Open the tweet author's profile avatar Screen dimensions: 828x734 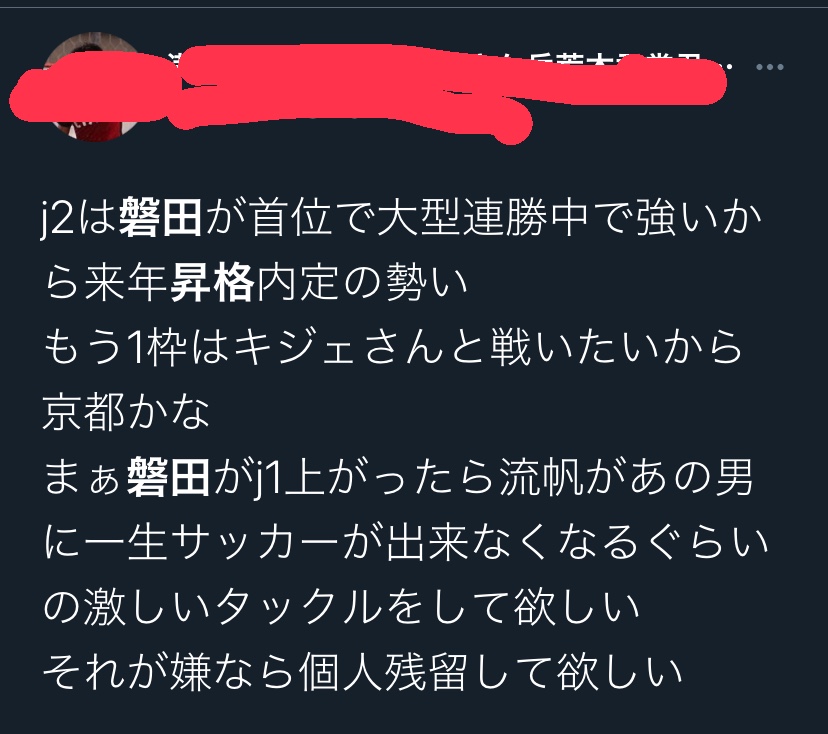click(x=95, y=87)
